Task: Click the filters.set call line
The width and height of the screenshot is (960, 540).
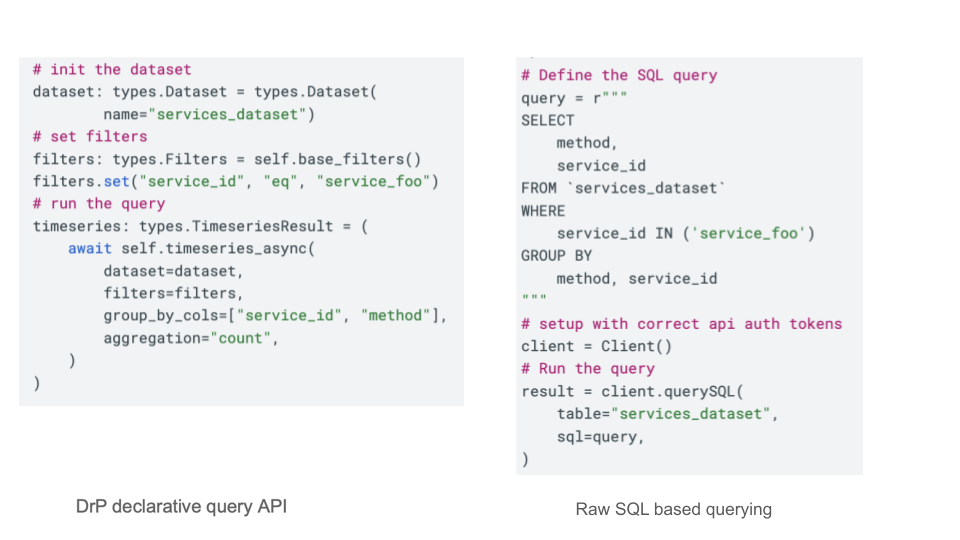Action: tap(235, 182)
